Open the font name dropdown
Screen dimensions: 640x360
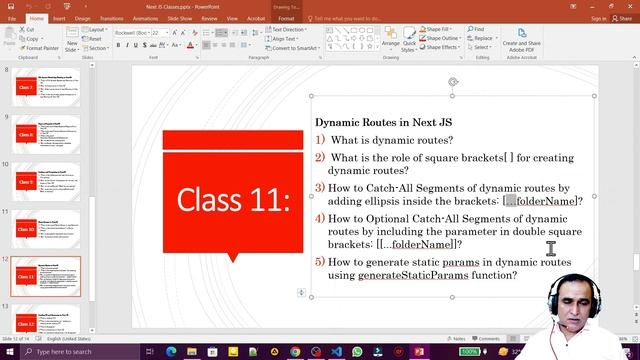click(149, 33)
